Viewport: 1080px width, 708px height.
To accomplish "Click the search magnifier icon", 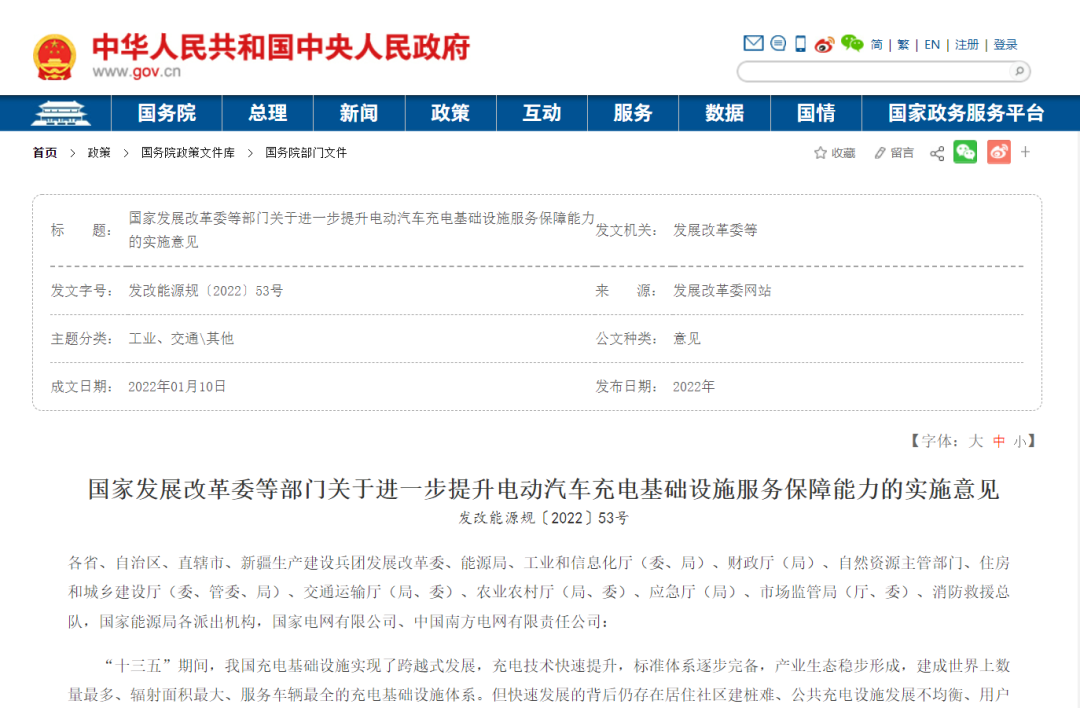I will [x=1018, y=71].
